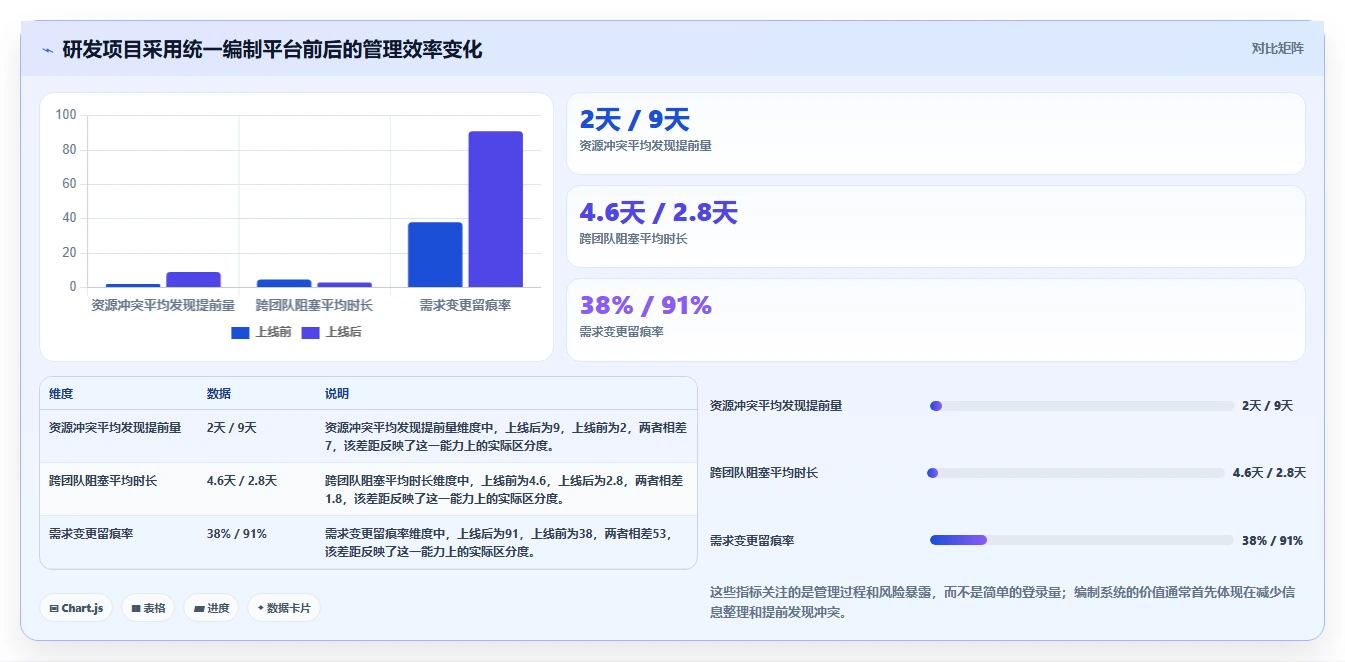Click the progress value 2天 / 9天
This screenshot has width=1345, height=662.
click(1267, 406)
